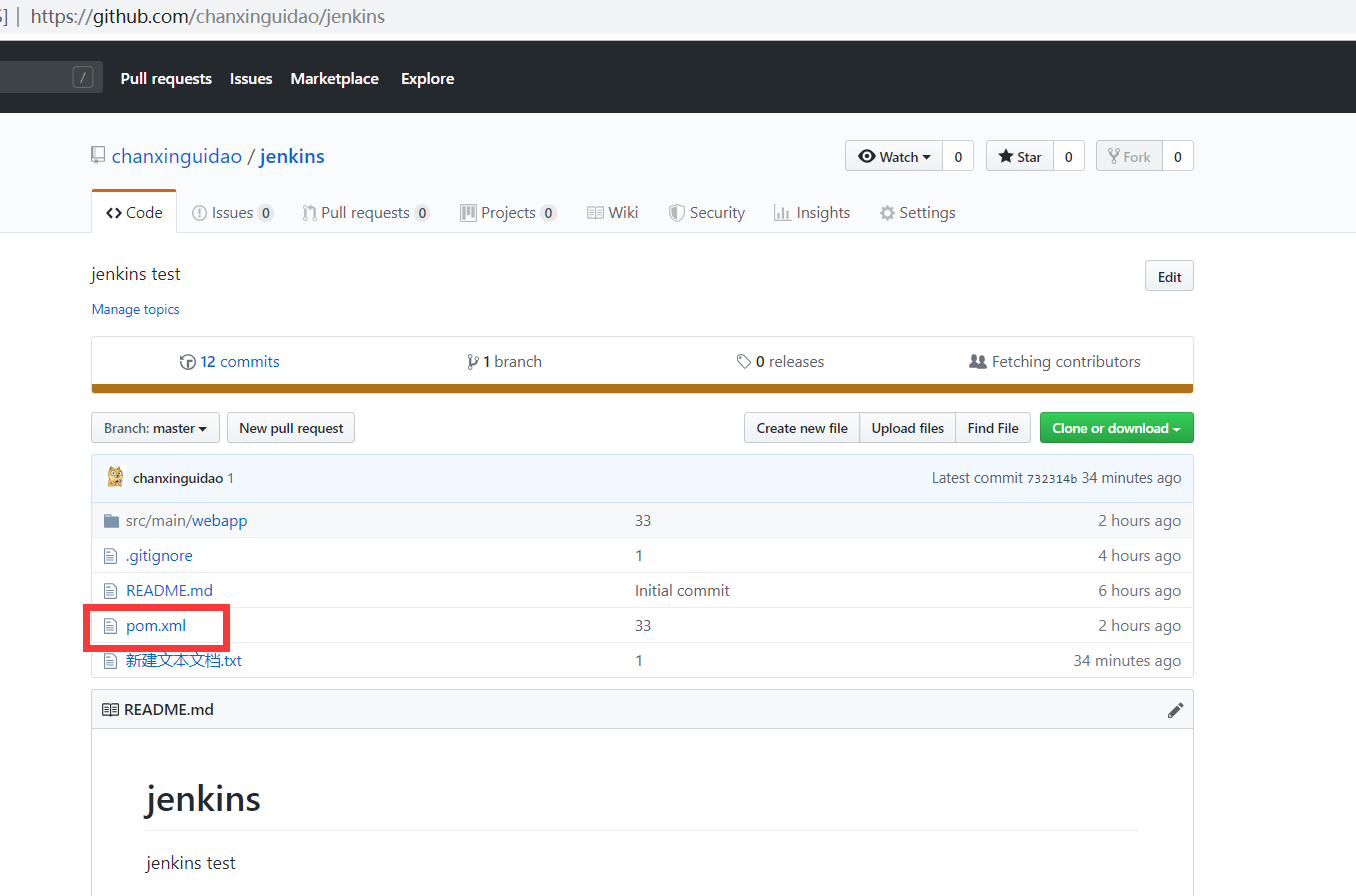
Task: Open the .gitignore file
Action: (159, 556)
